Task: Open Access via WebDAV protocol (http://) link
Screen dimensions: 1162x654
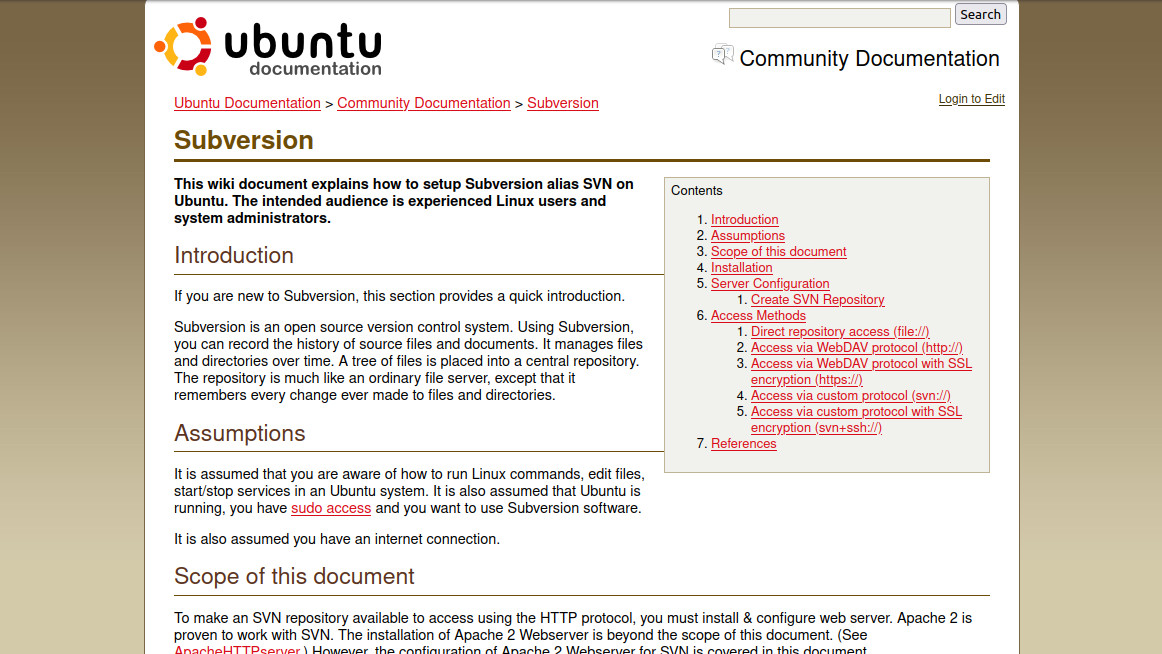Action: point(857,348)
